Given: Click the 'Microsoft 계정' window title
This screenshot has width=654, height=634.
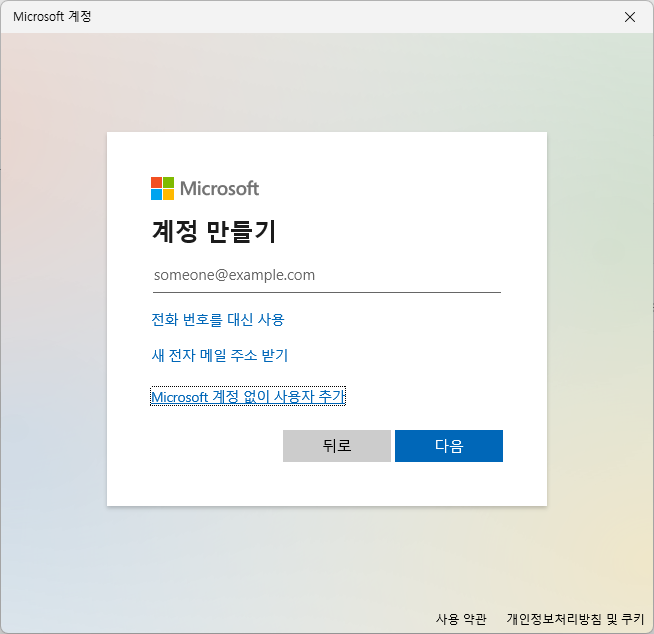Looking at the screenshot, I should pos(52,17).
